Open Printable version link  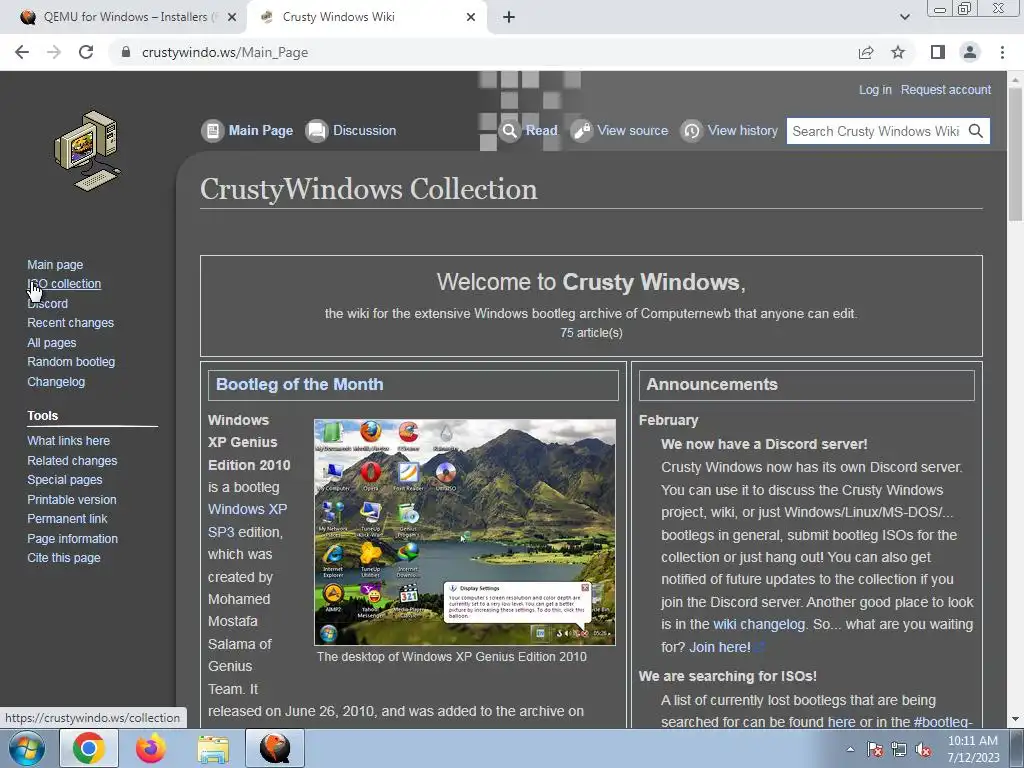pos(72,500)
